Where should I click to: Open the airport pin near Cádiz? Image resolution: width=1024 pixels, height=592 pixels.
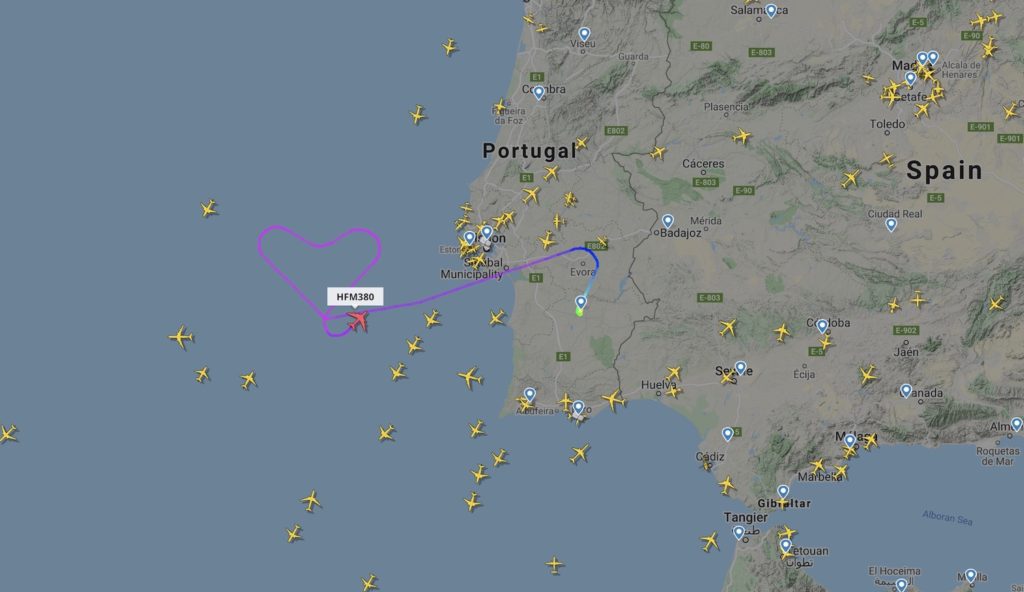point(728,434)
